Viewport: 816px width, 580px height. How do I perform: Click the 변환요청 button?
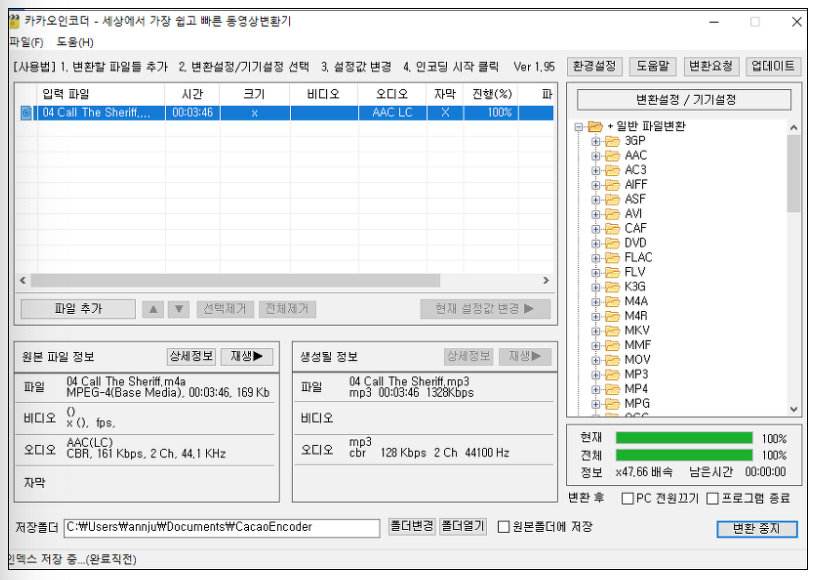click(711, 67)
